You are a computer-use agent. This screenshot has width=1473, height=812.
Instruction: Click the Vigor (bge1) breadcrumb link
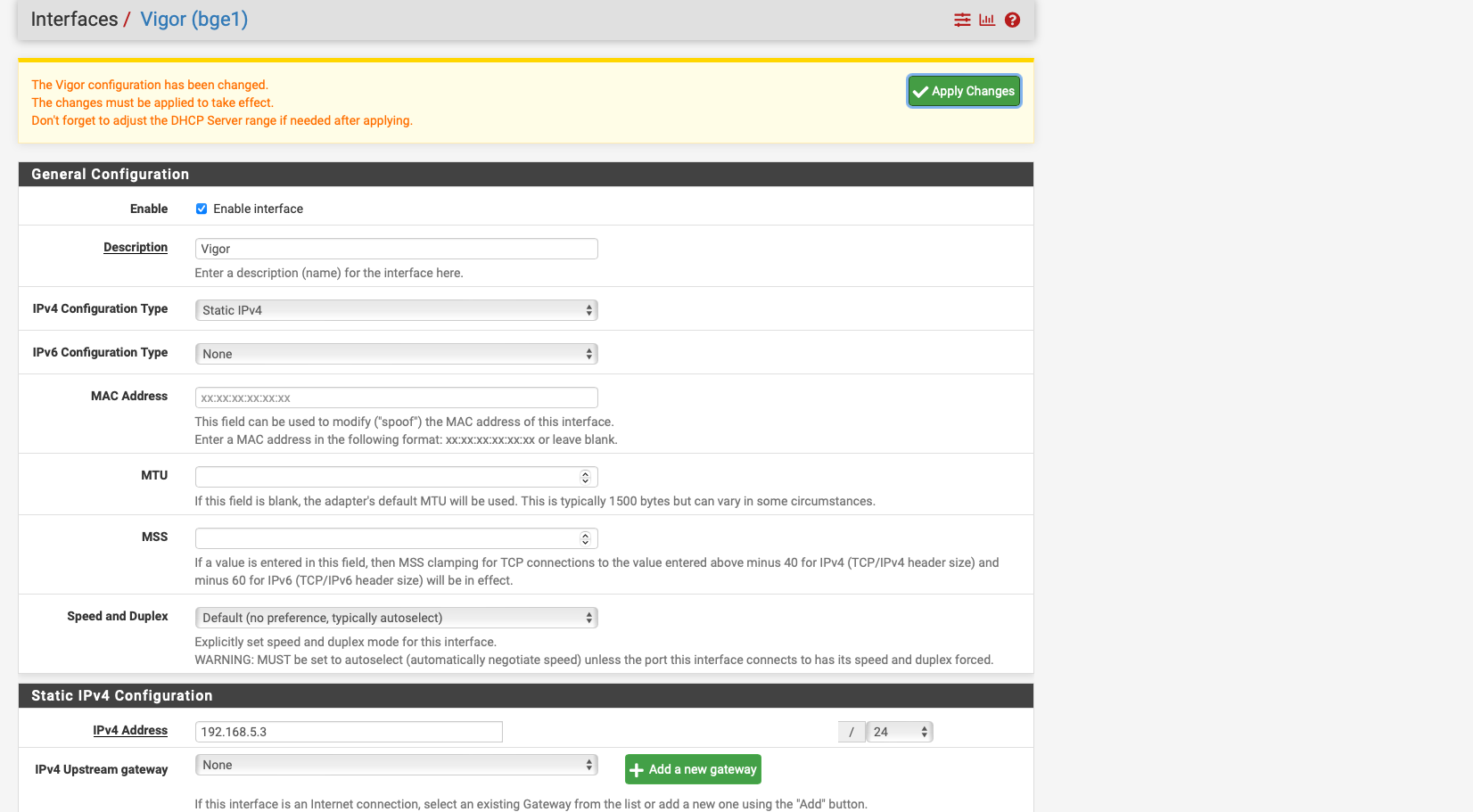193,20
